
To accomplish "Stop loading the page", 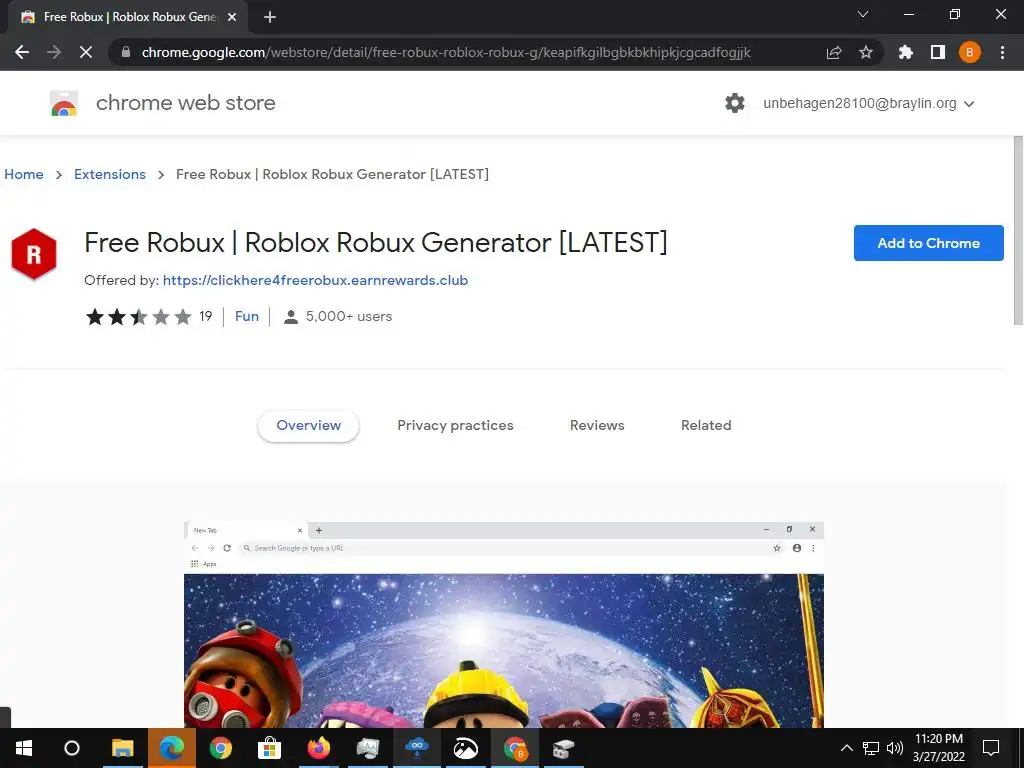I will coord(86,52).
